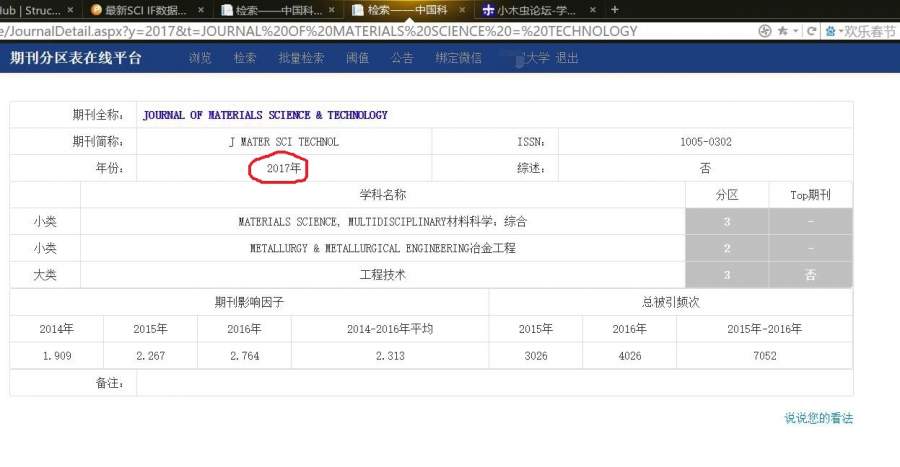Click 2016 citation count 4026
Viewport: 900px width, 467px height.
(x=630, y=356)
